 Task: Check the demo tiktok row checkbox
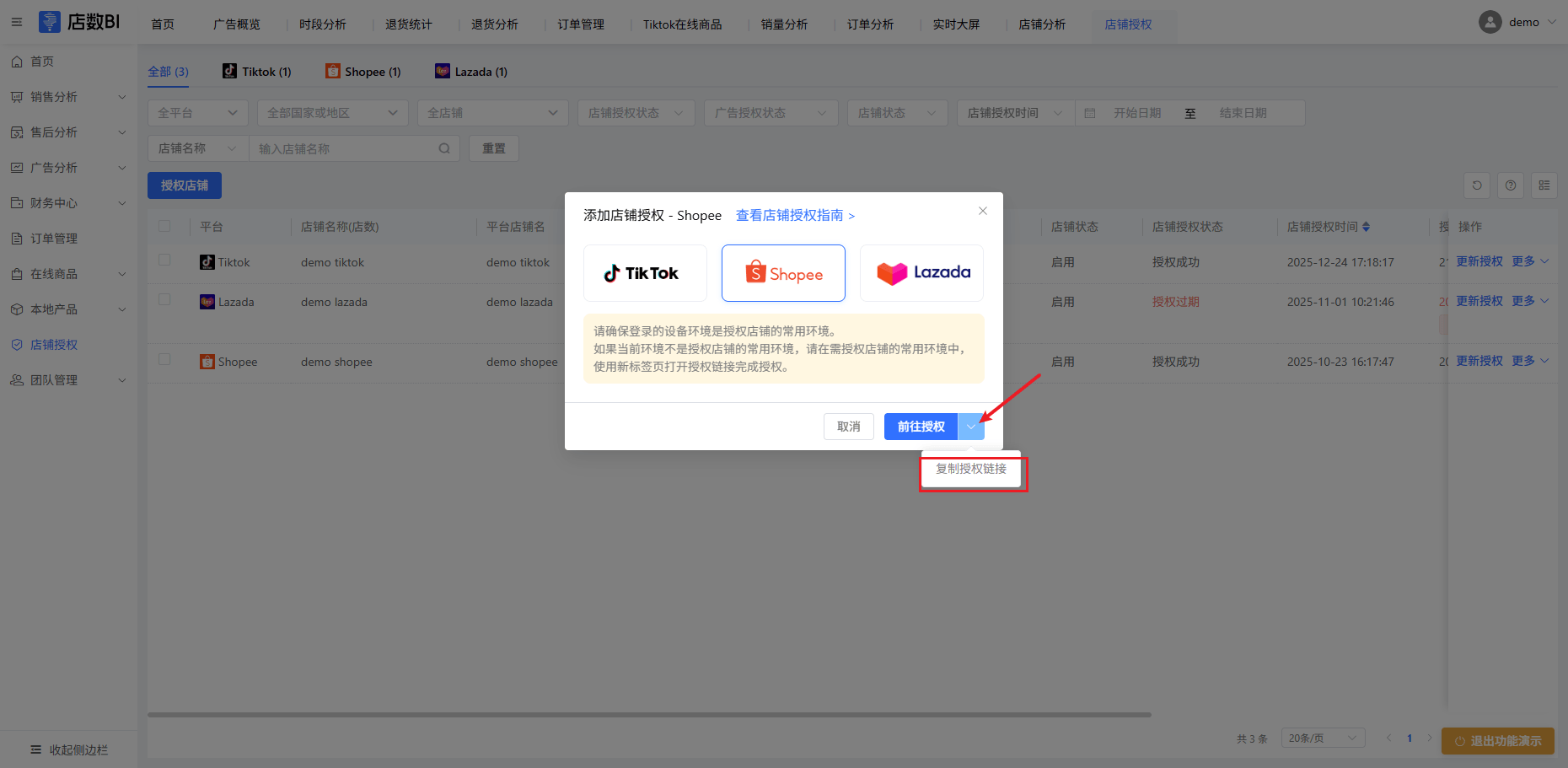pos(164,260)
